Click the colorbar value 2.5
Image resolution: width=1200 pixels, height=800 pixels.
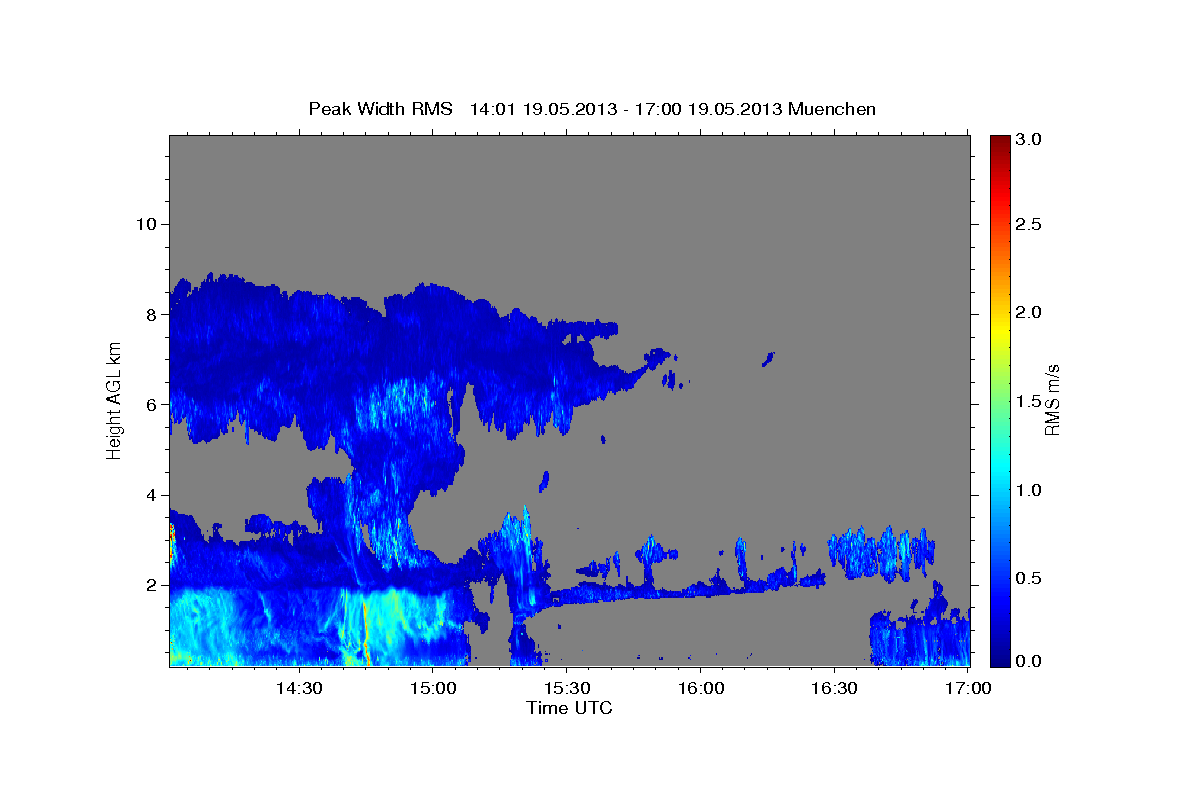[1029, 225]
